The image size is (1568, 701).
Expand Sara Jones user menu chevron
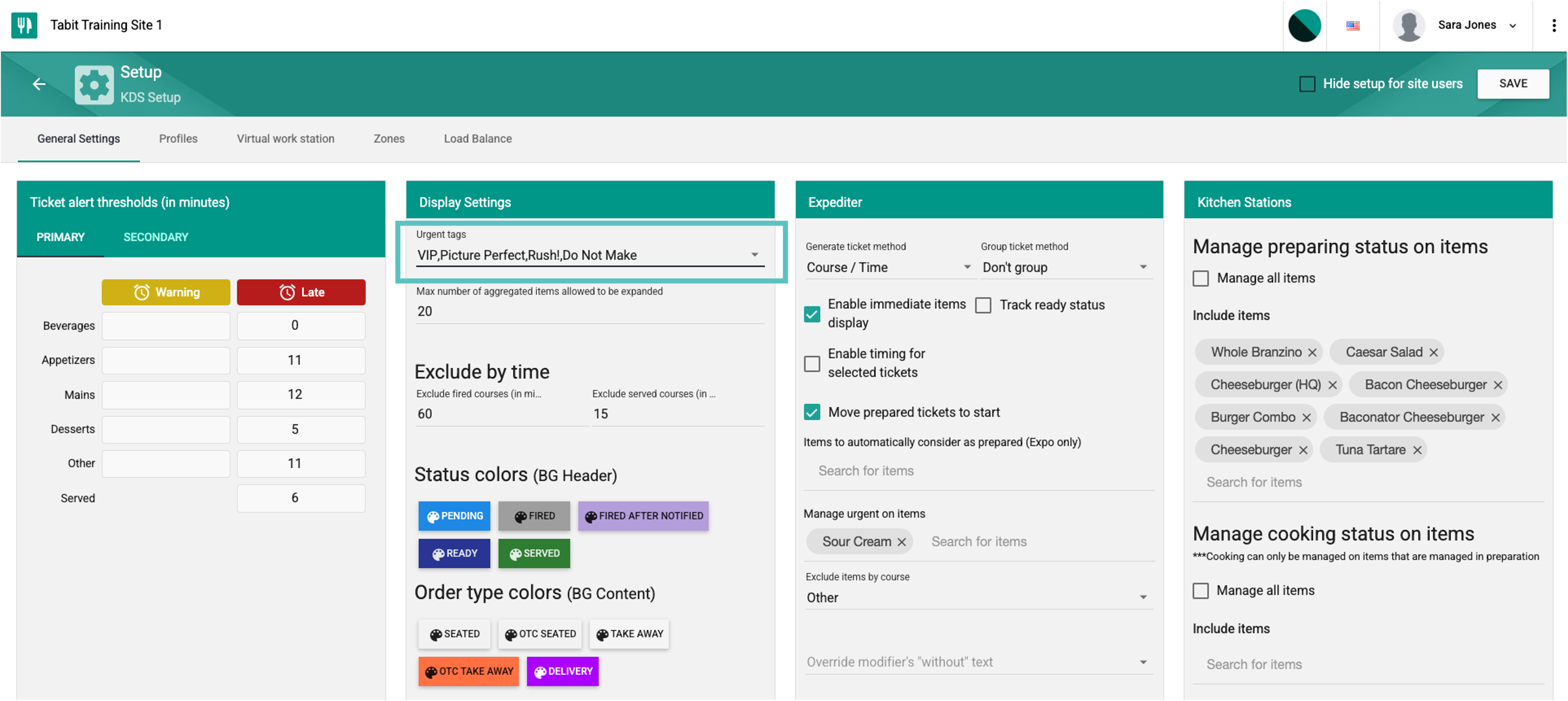(x=1513, y=26)
